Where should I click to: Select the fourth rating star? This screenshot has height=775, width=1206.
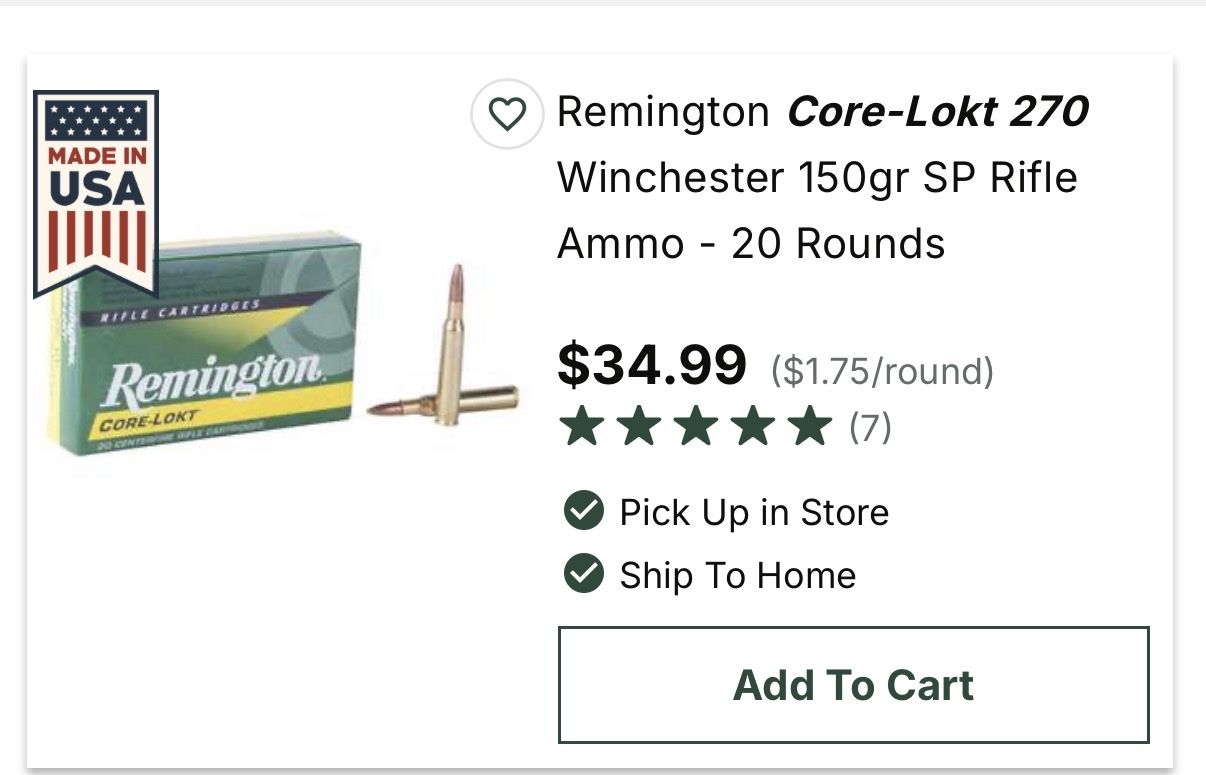tap(752, 428)
